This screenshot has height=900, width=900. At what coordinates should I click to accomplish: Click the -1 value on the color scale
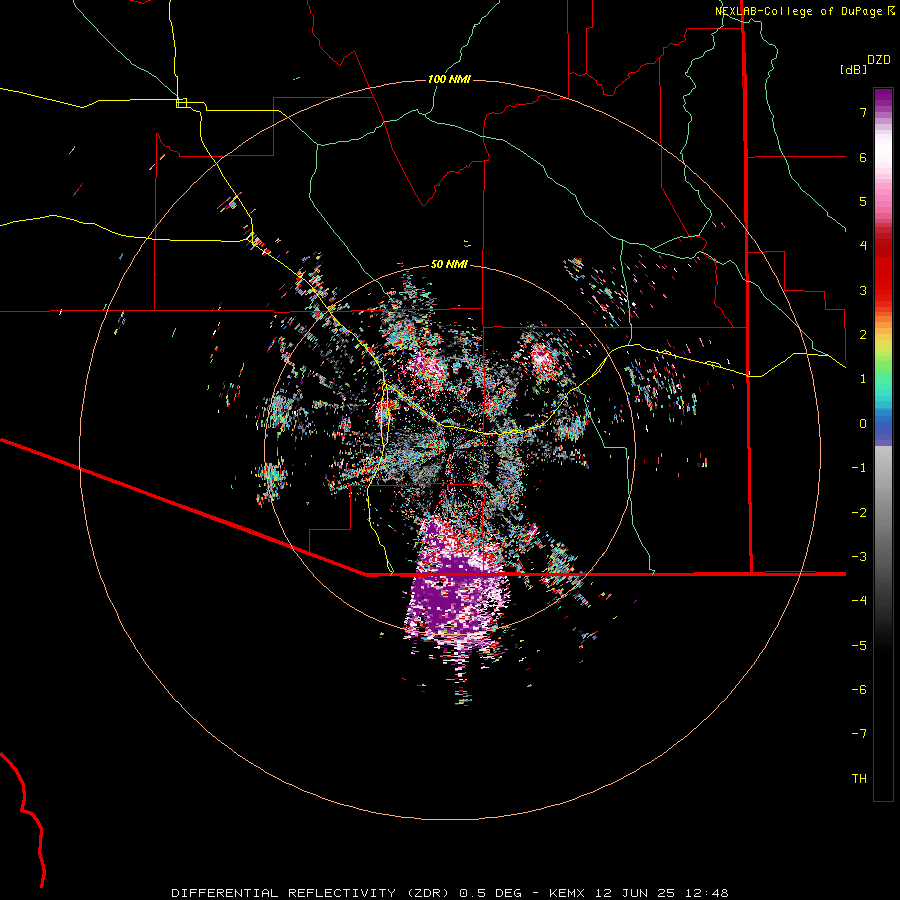859,468
